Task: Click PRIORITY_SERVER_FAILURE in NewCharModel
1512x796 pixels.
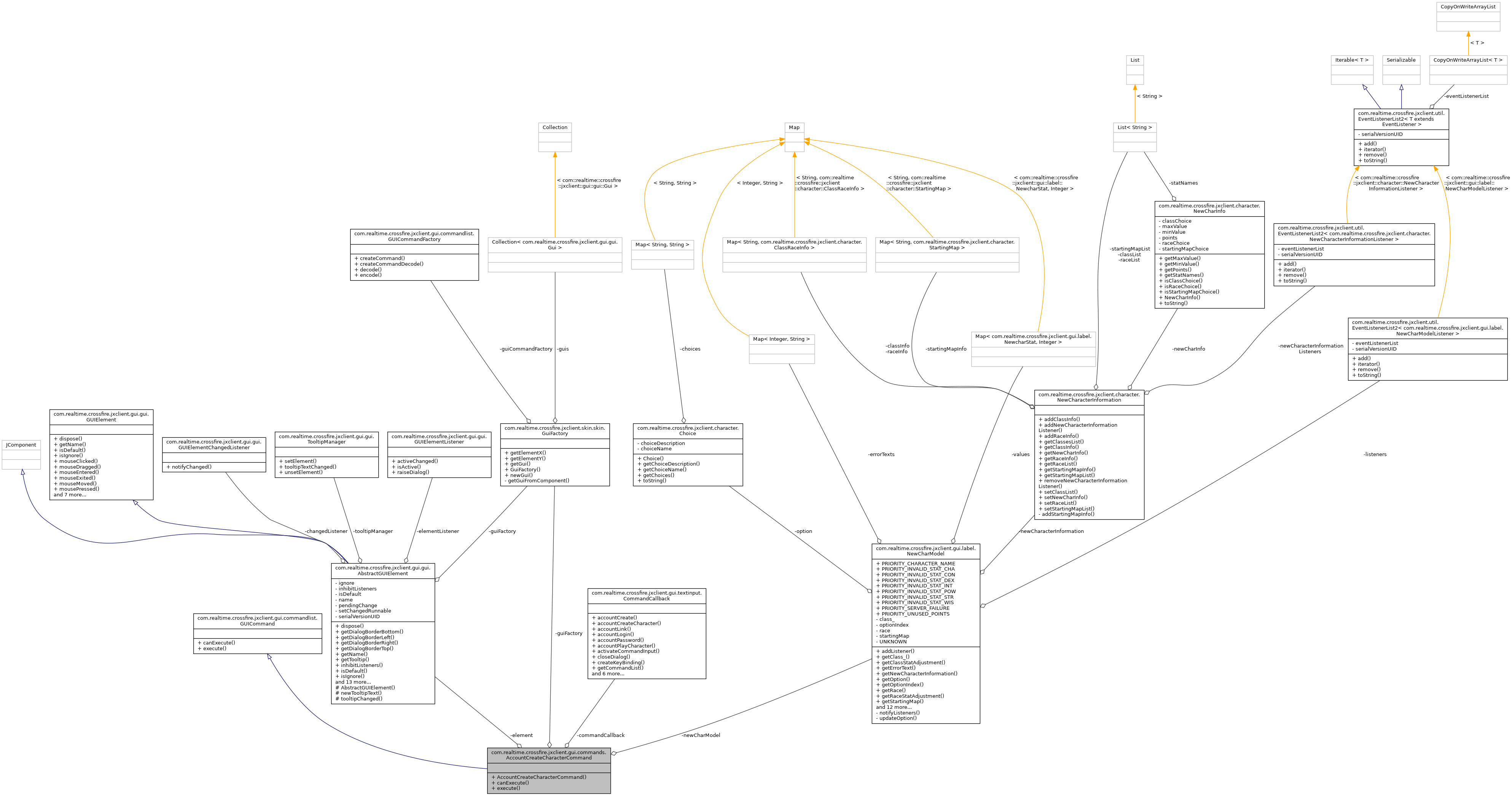Action: point(913,608)
